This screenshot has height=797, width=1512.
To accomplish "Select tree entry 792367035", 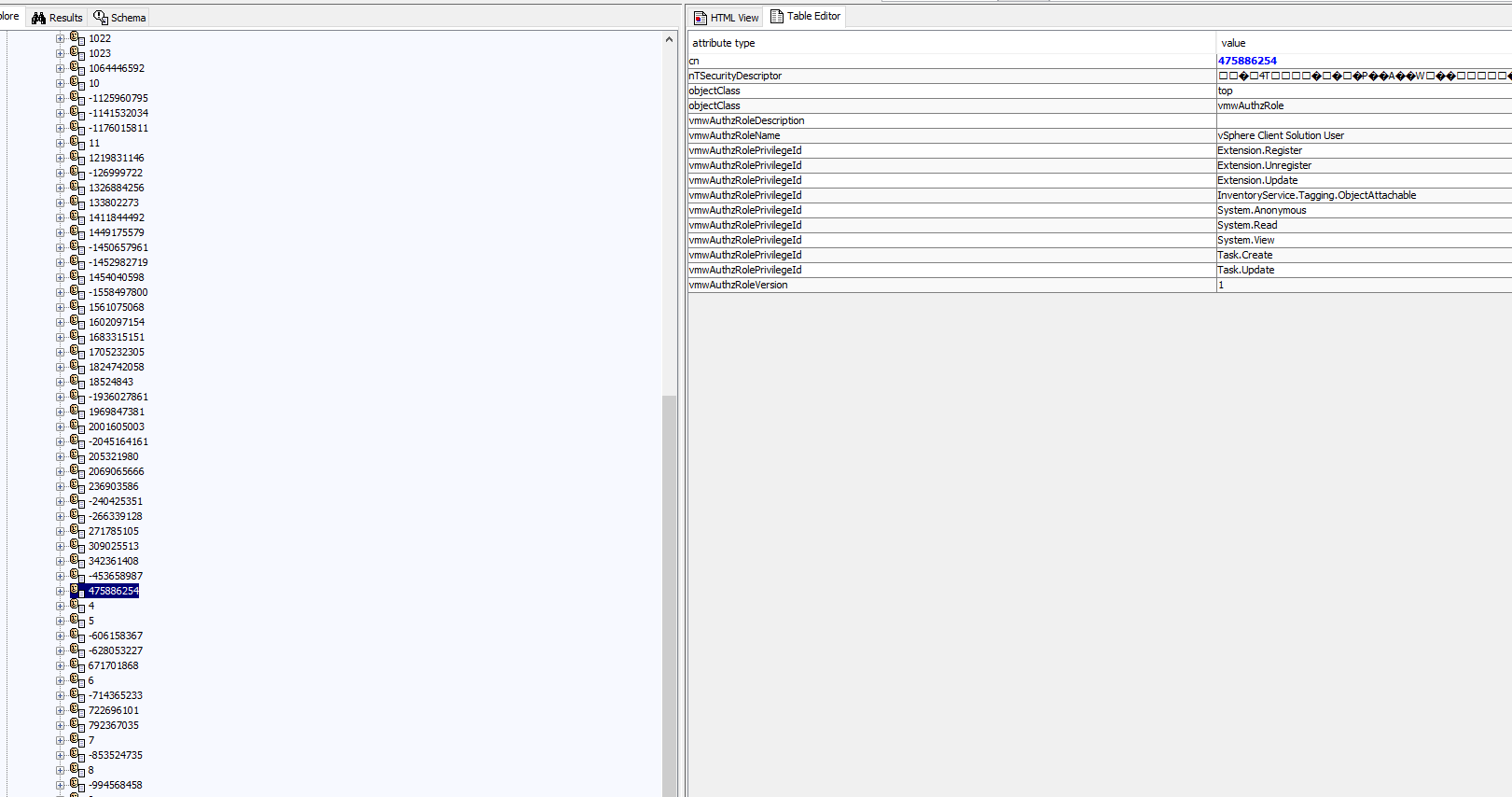I will [114, 725].
